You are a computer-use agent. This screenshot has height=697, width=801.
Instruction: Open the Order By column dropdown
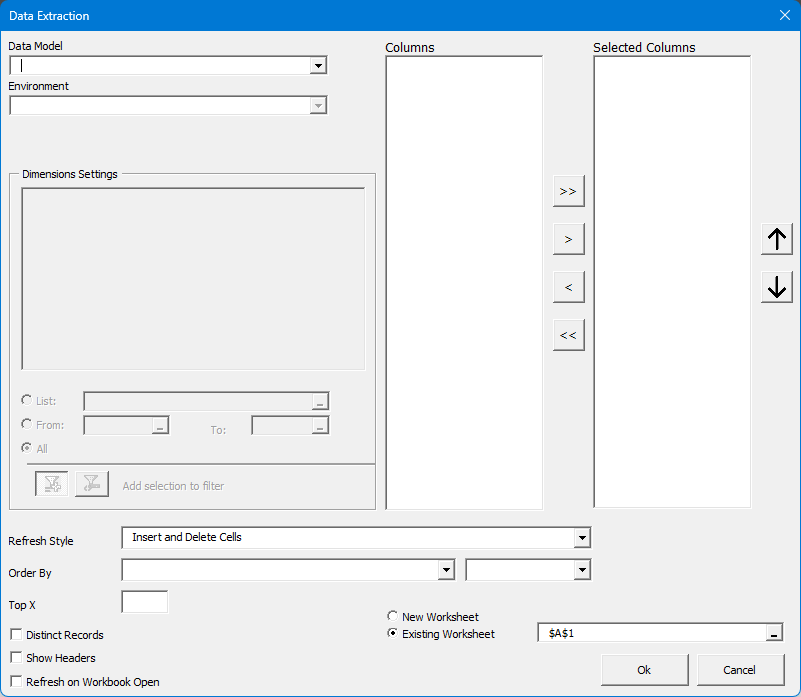click(446, 570)
